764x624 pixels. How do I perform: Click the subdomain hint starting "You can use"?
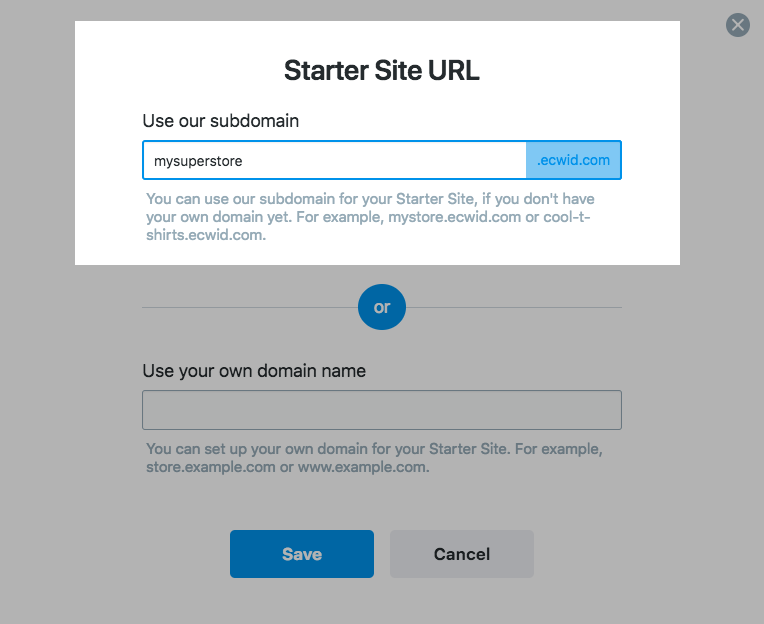370,217
